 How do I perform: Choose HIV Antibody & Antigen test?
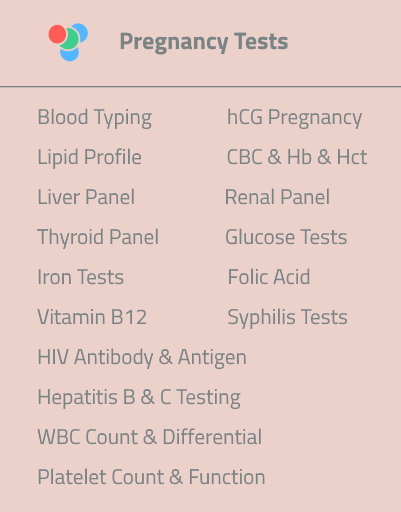(142, 358)
